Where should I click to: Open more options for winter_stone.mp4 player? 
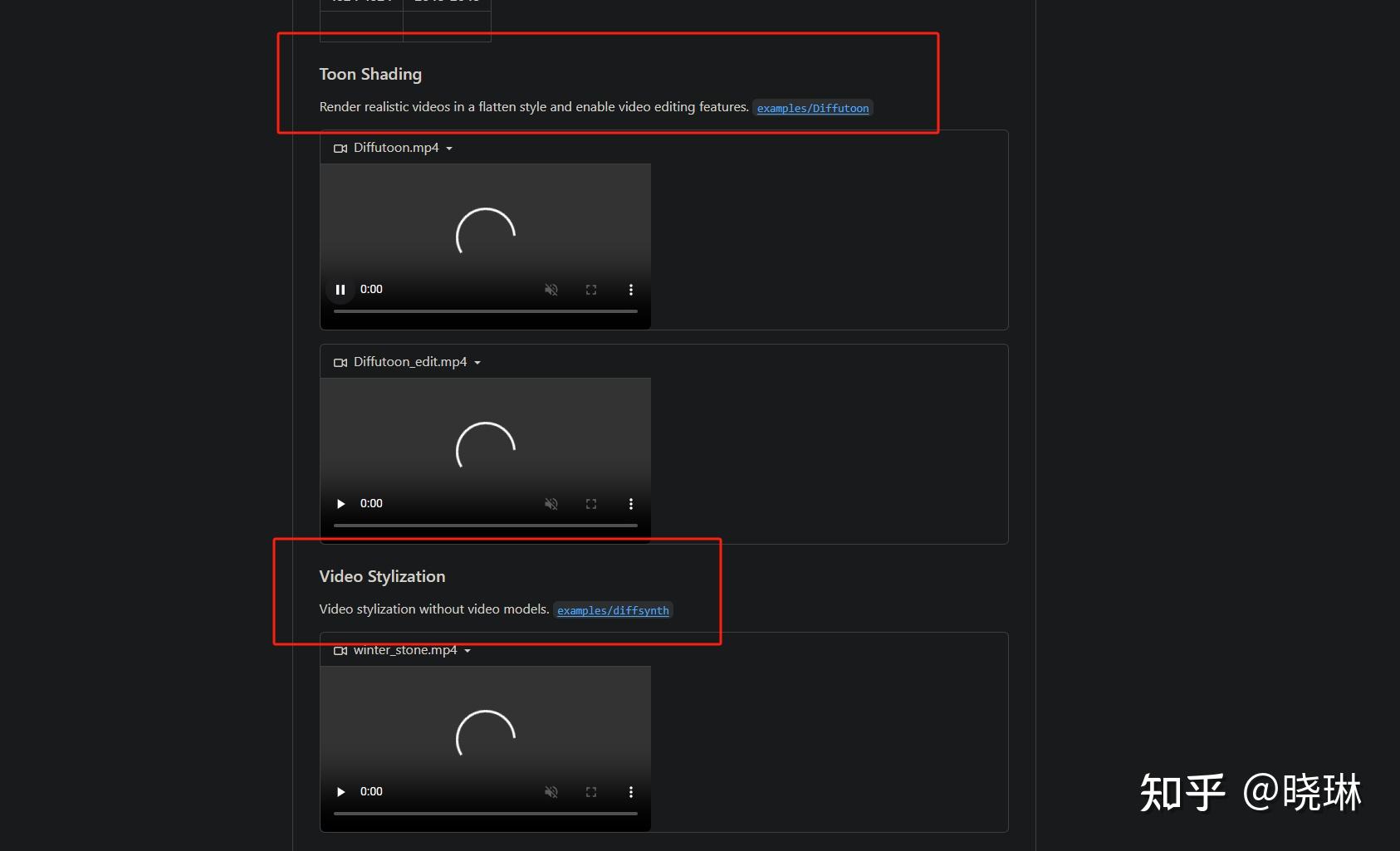pos(631,792)
